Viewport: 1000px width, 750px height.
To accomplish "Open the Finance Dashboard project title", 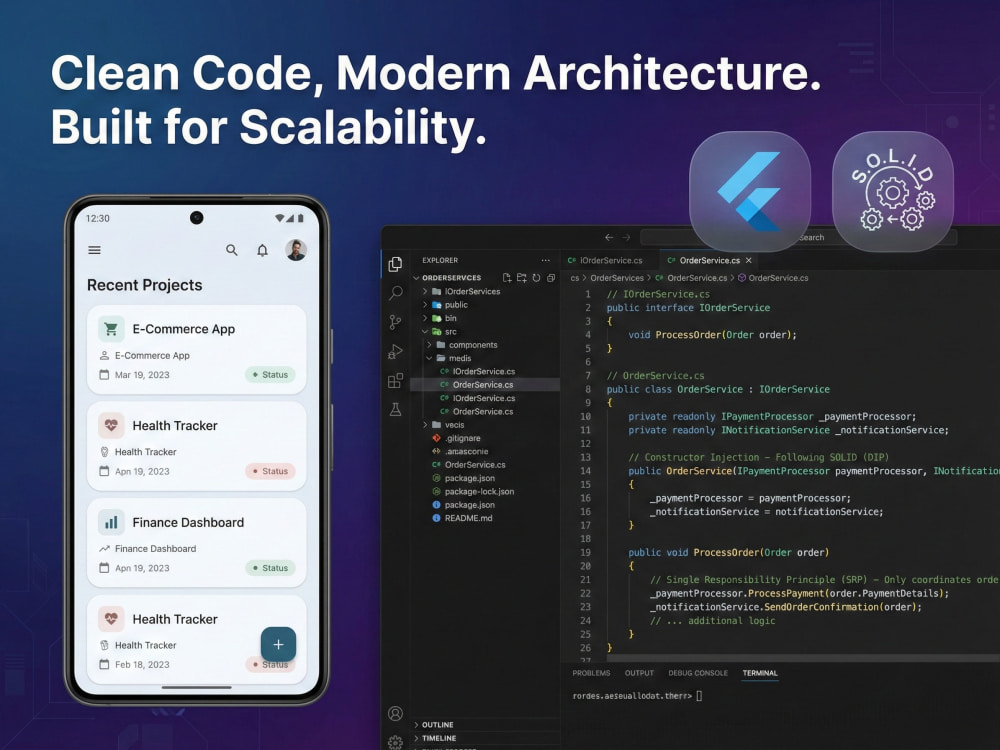I will tap(188, 522).
